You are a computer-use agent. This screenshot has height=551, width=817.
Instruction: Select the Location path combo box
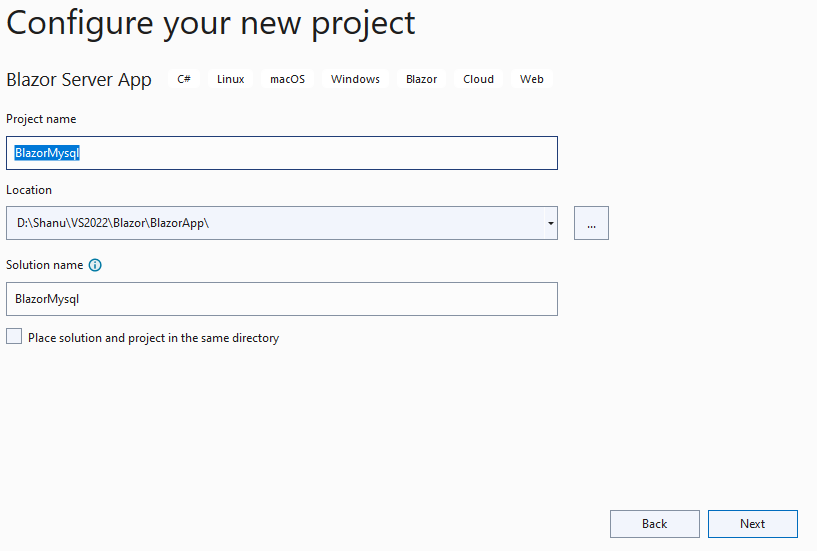(x=275, y=223)
